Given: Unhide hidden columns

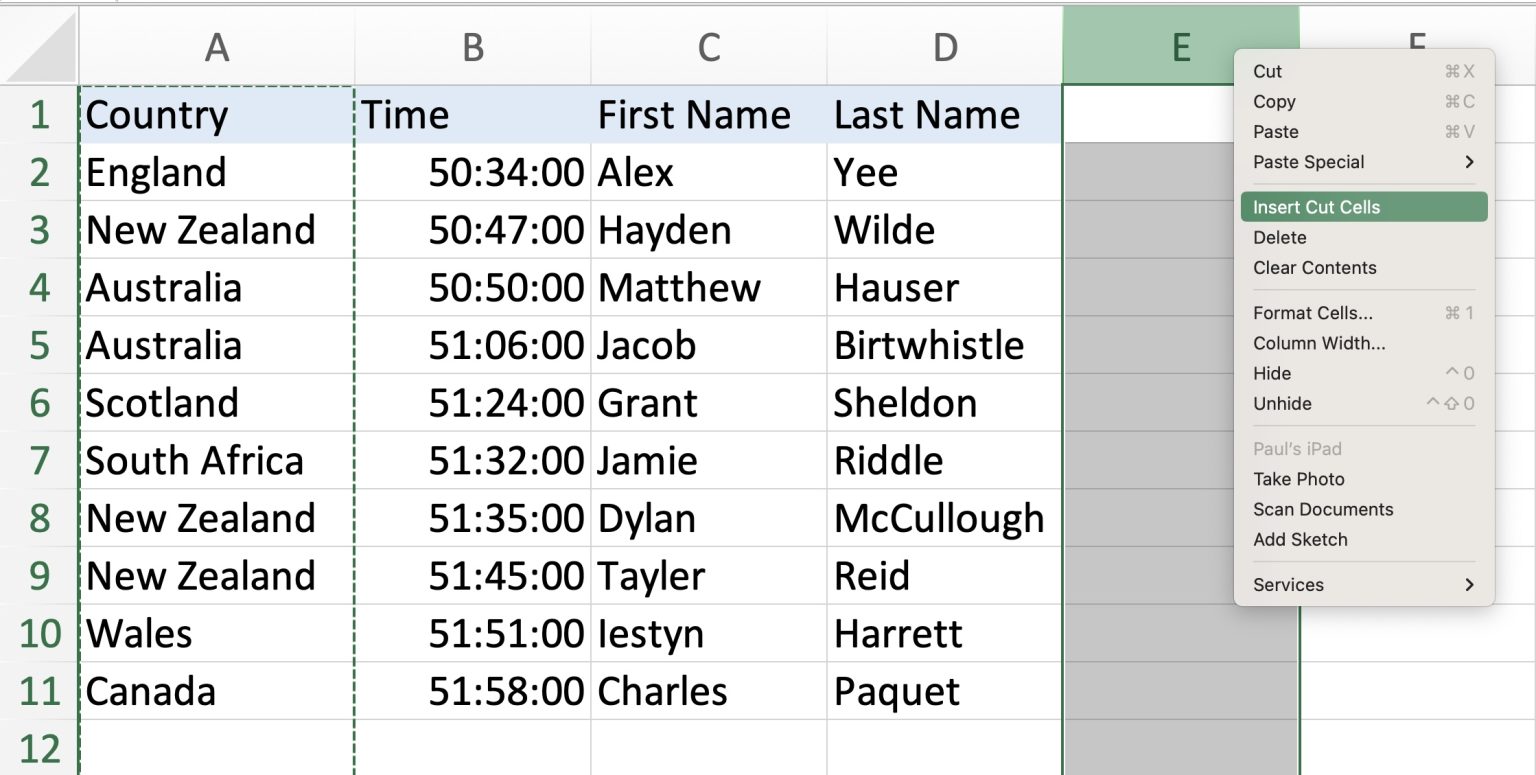Looking at the screenshot, I should point(1282,403).
